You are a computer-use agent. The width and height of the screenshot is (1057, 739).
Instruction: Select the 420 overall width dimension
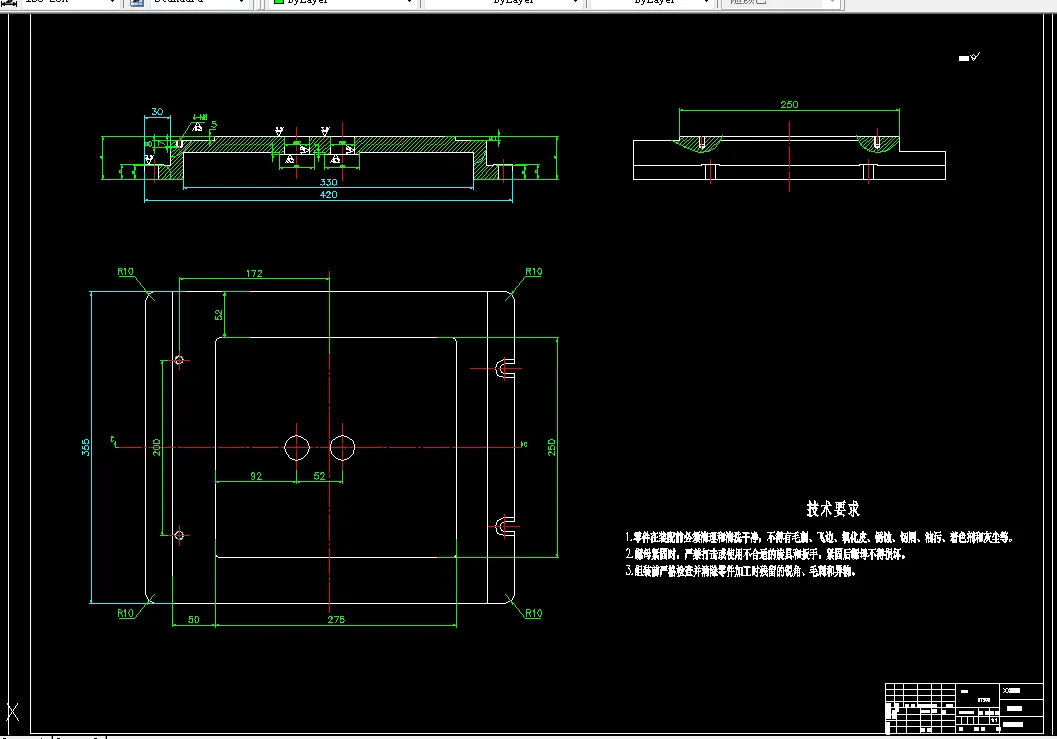coord(328,194)
